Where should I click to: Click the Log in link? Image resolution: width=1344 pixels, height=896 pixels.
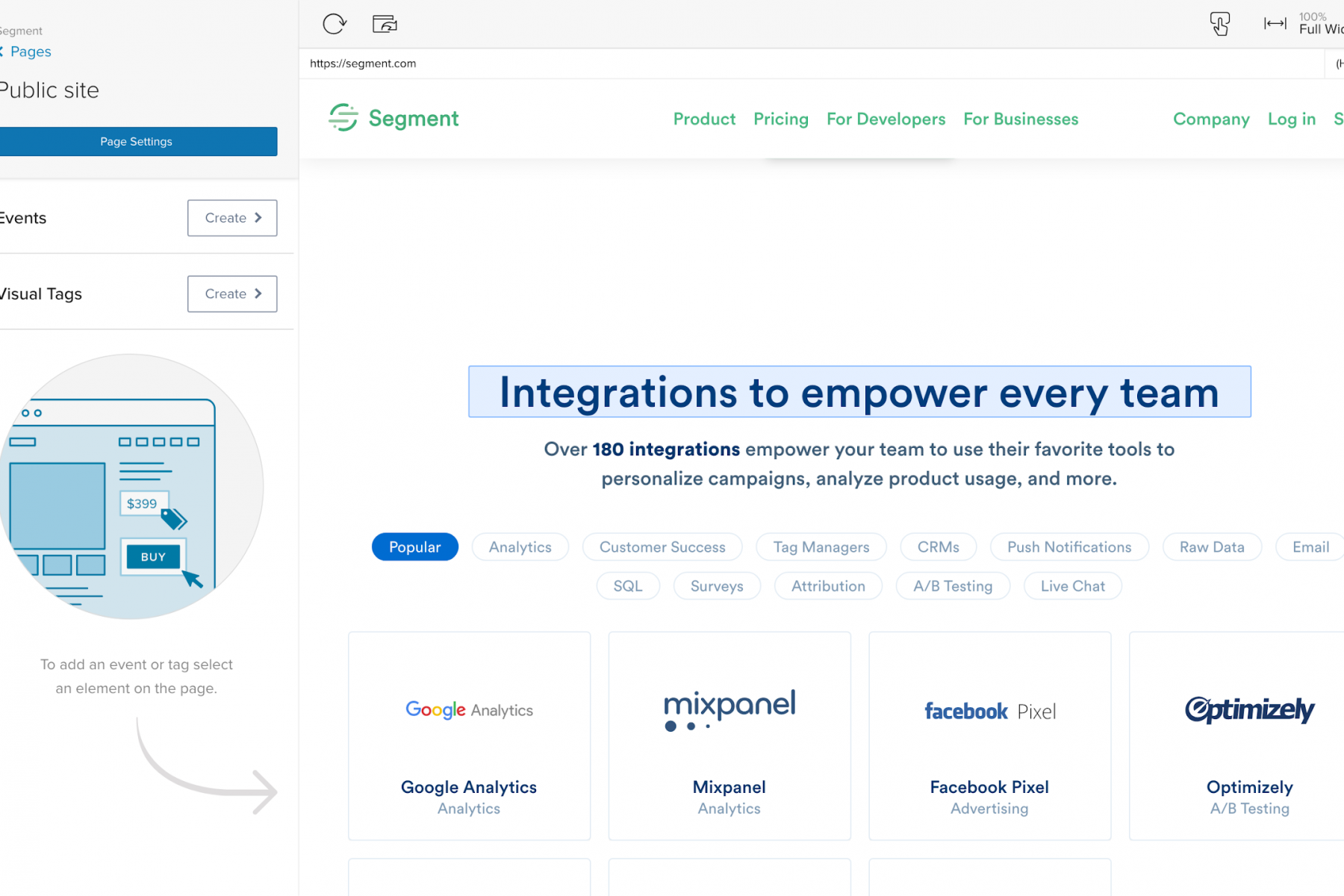tap(1292, 119)
